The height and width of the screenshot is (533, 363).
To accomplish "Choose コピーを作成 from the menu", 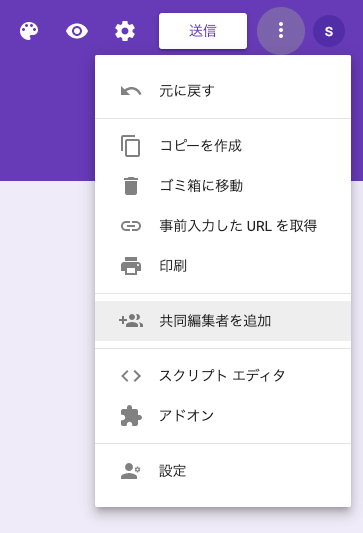I will click(223, 146).
